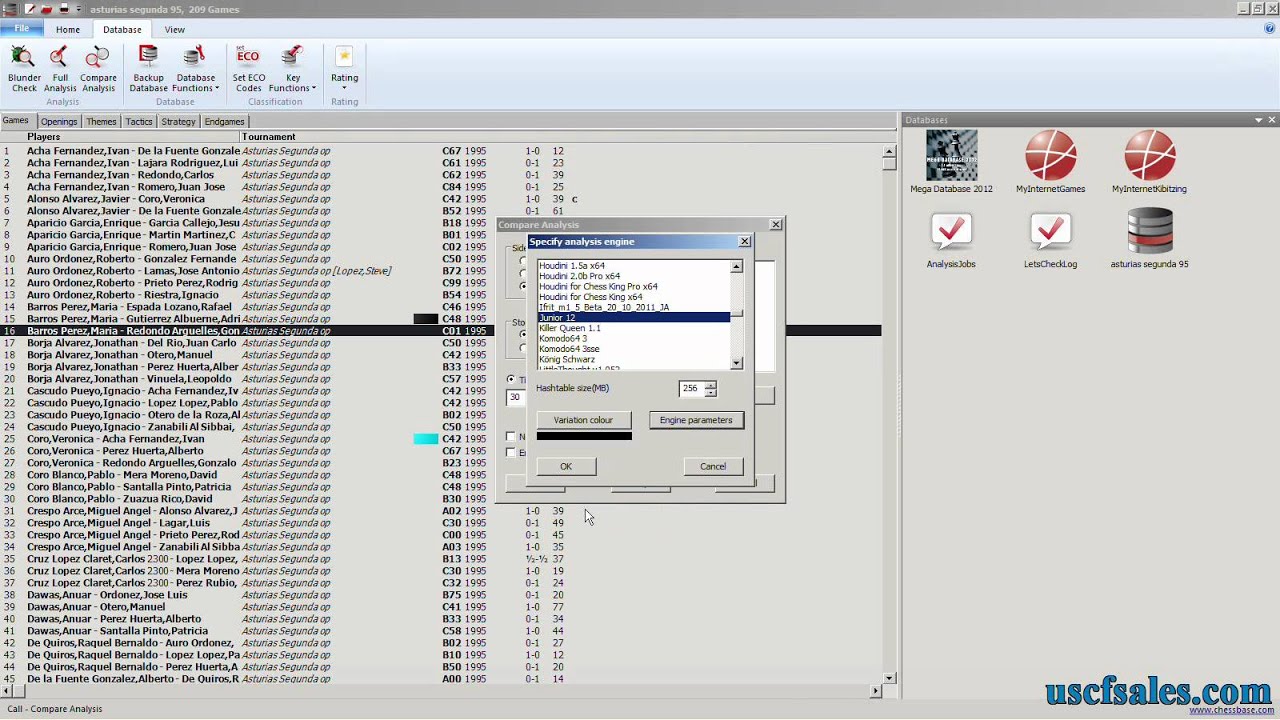Screen dimensions: 1280x720
Task: Click Variation colour button
Action: (x=583, y=420)
